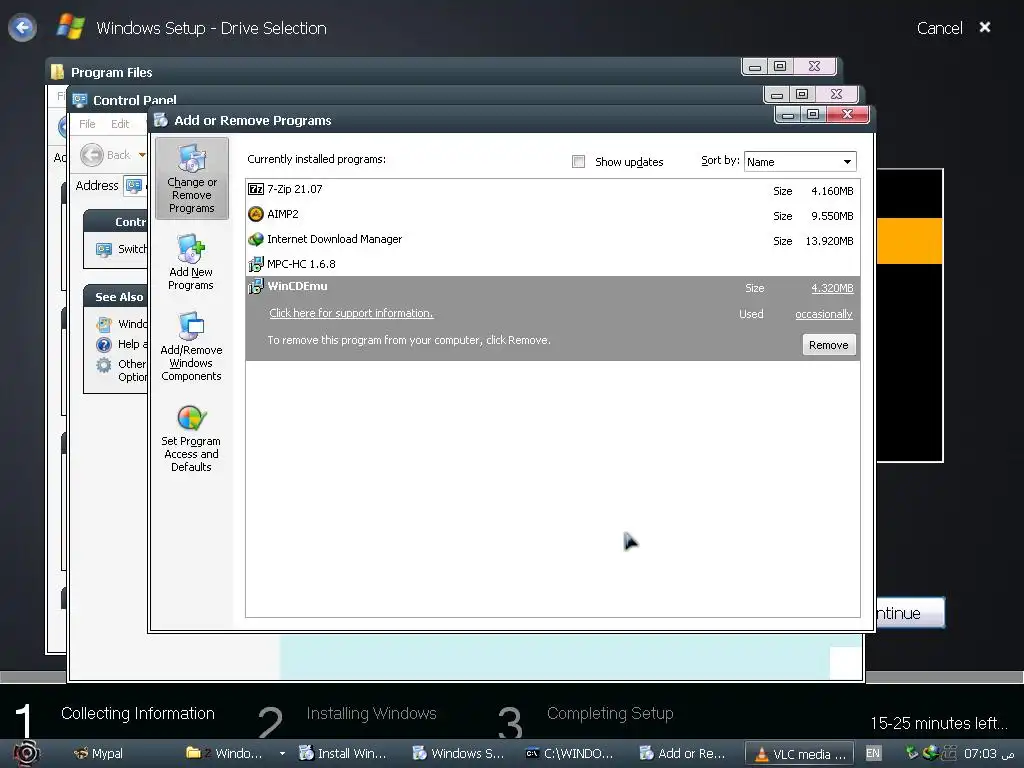1024x768 pixels.
Task: Click here for support information link
Action: point(351,313)
